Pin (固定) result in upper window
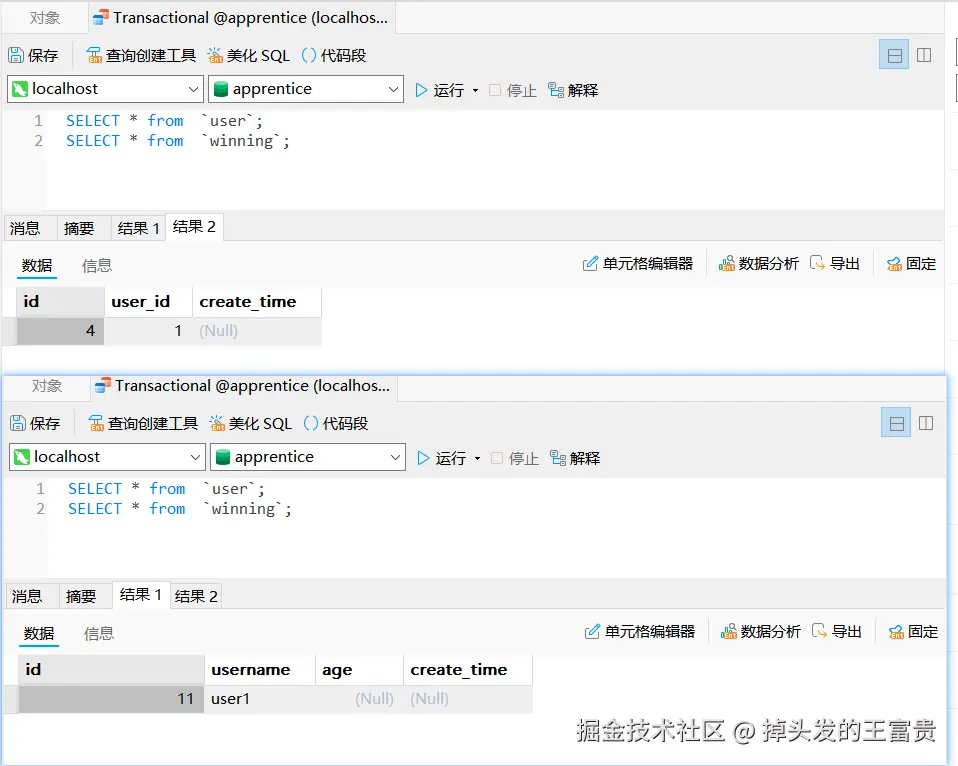Image resolution: width=958 pixels, height=766 pixels. point(911,264)
